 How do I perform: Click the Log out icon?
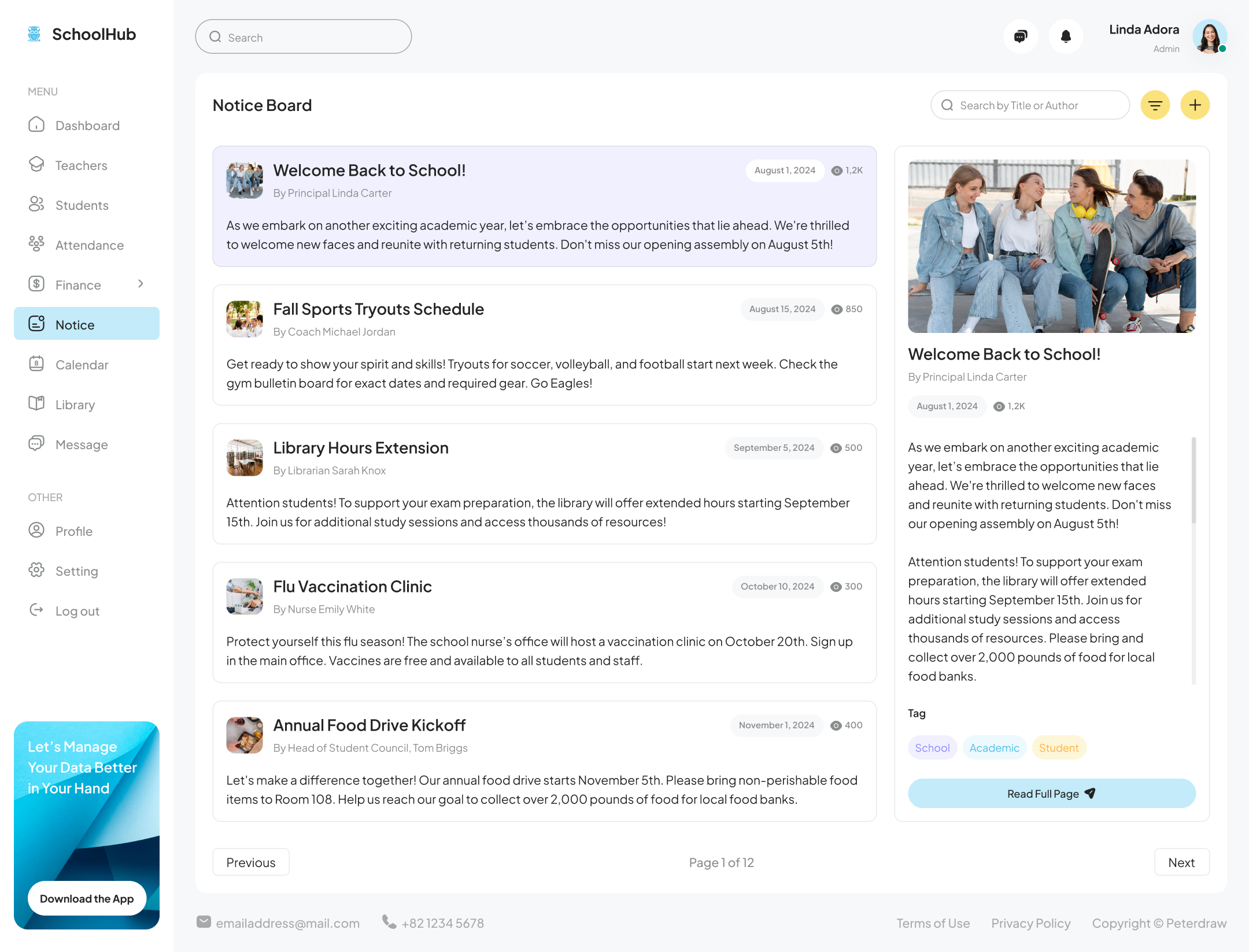[x=36, y=610]
